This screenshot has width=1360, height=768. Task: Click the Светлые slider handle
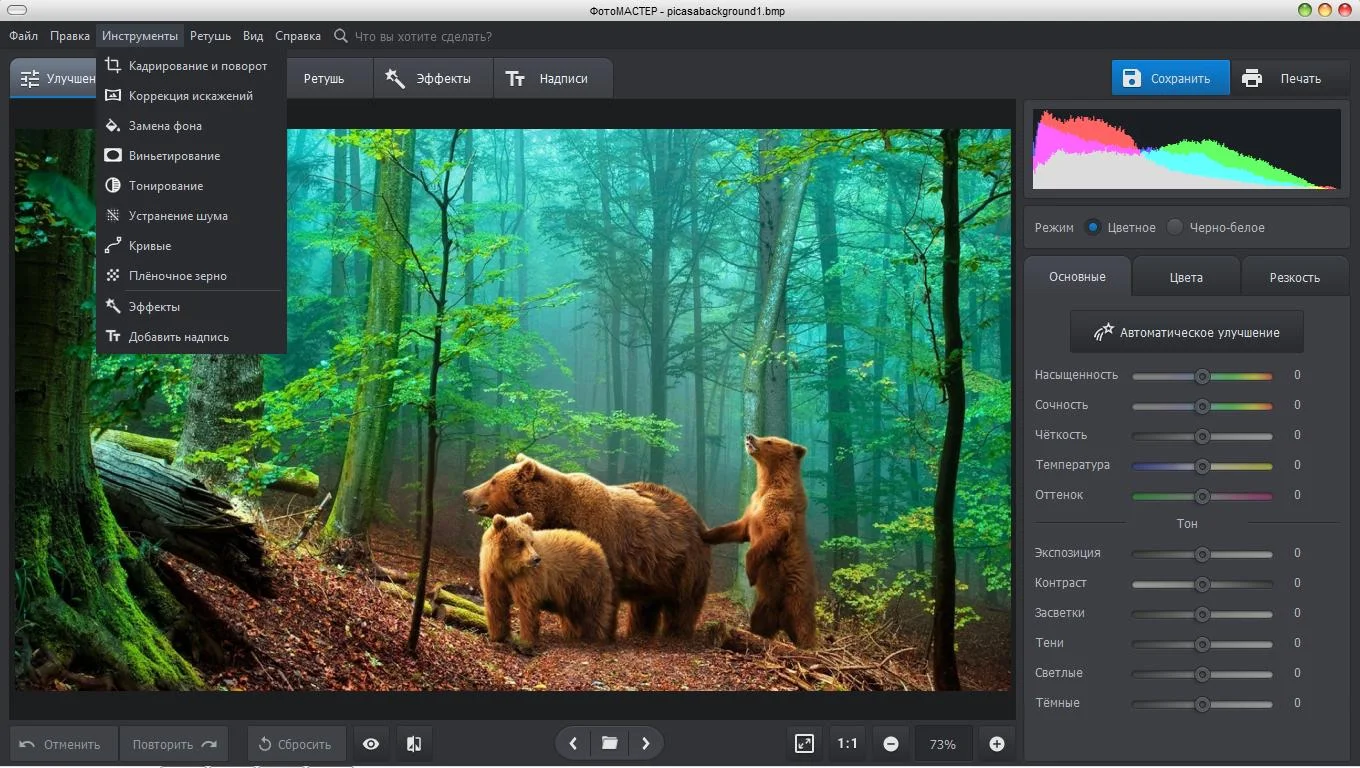click(x=1202, y=674)
